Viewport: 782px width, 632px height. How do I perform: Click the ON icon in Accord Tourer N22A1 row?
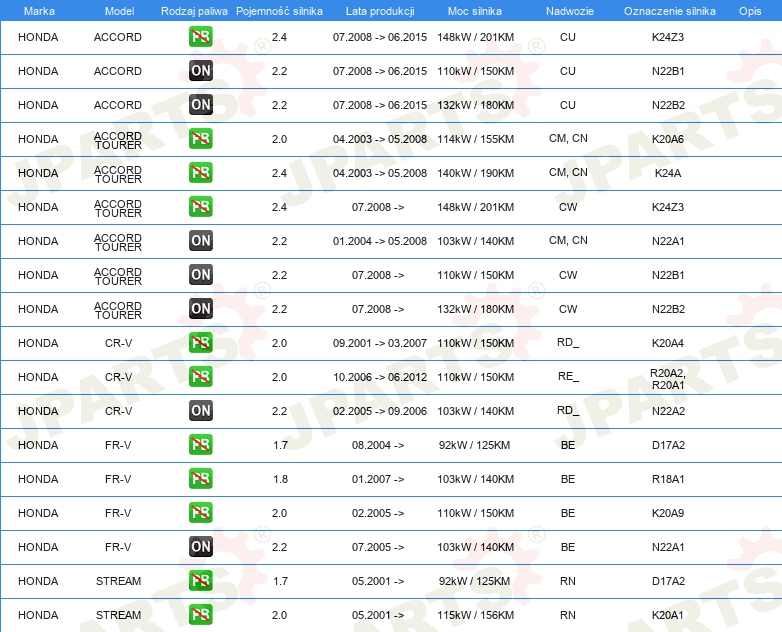(200, 240)
